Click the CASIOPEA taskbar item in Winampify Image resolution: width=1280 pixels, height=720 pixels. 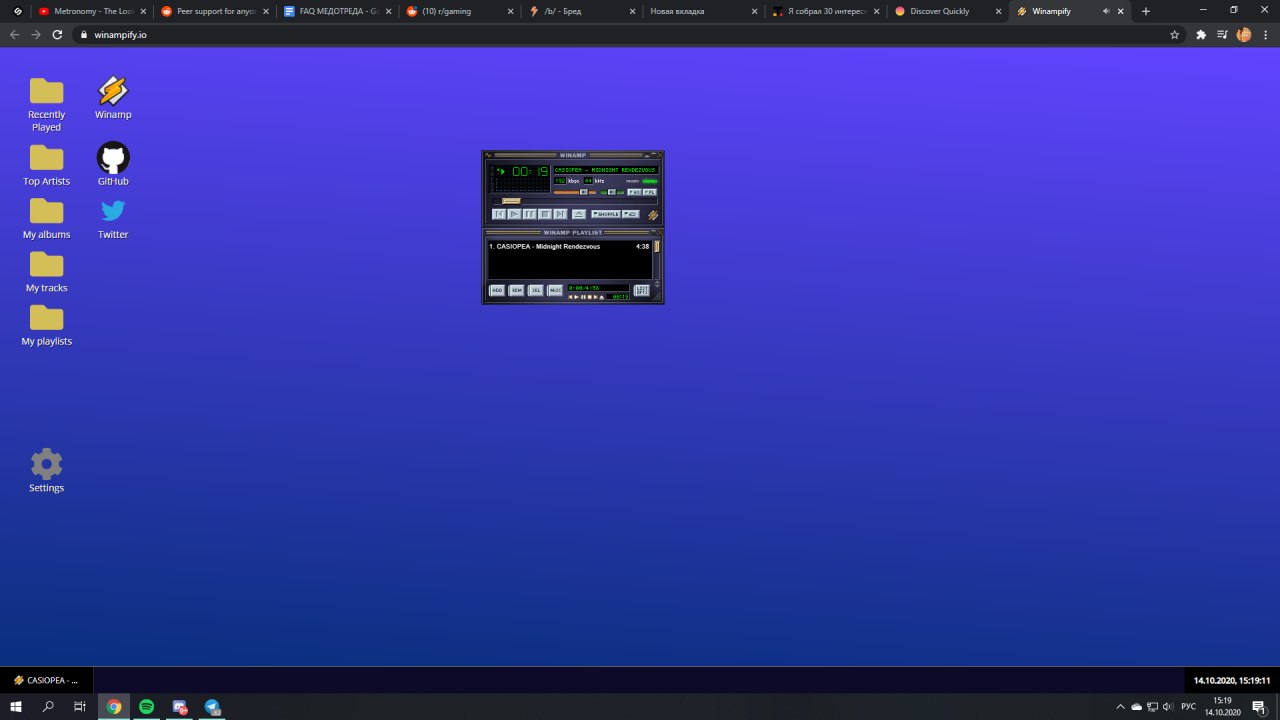click(46, 680)
